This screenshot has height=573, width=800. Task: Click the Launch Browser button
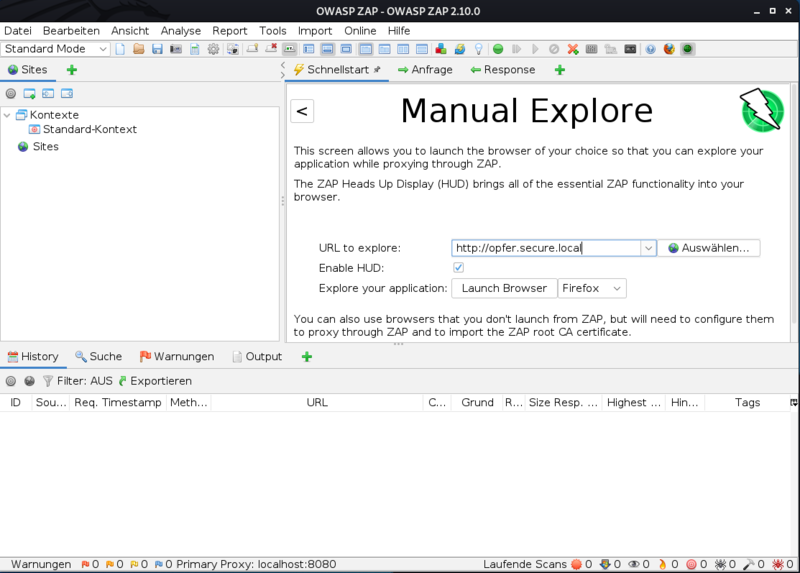pos(504,288)
